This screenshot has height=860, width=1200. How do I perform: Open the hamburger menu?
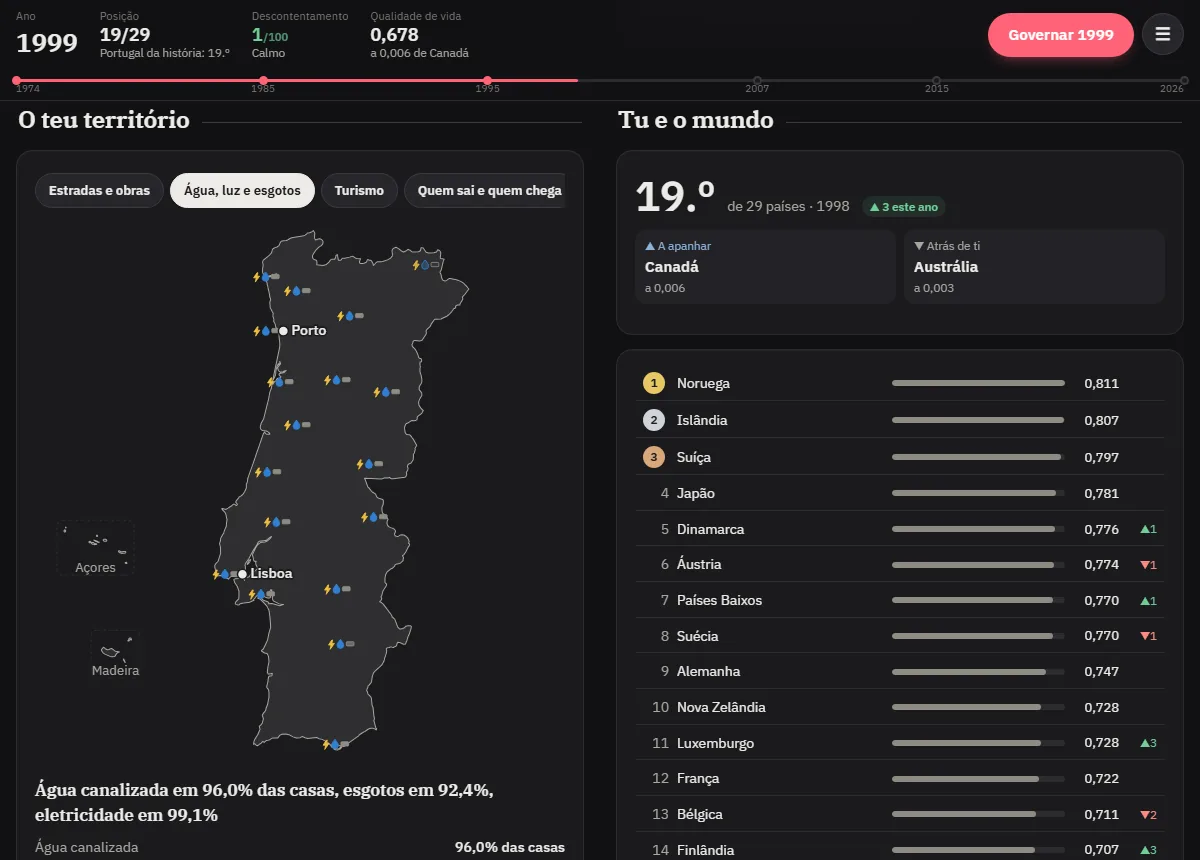(x=1162, y=34)
